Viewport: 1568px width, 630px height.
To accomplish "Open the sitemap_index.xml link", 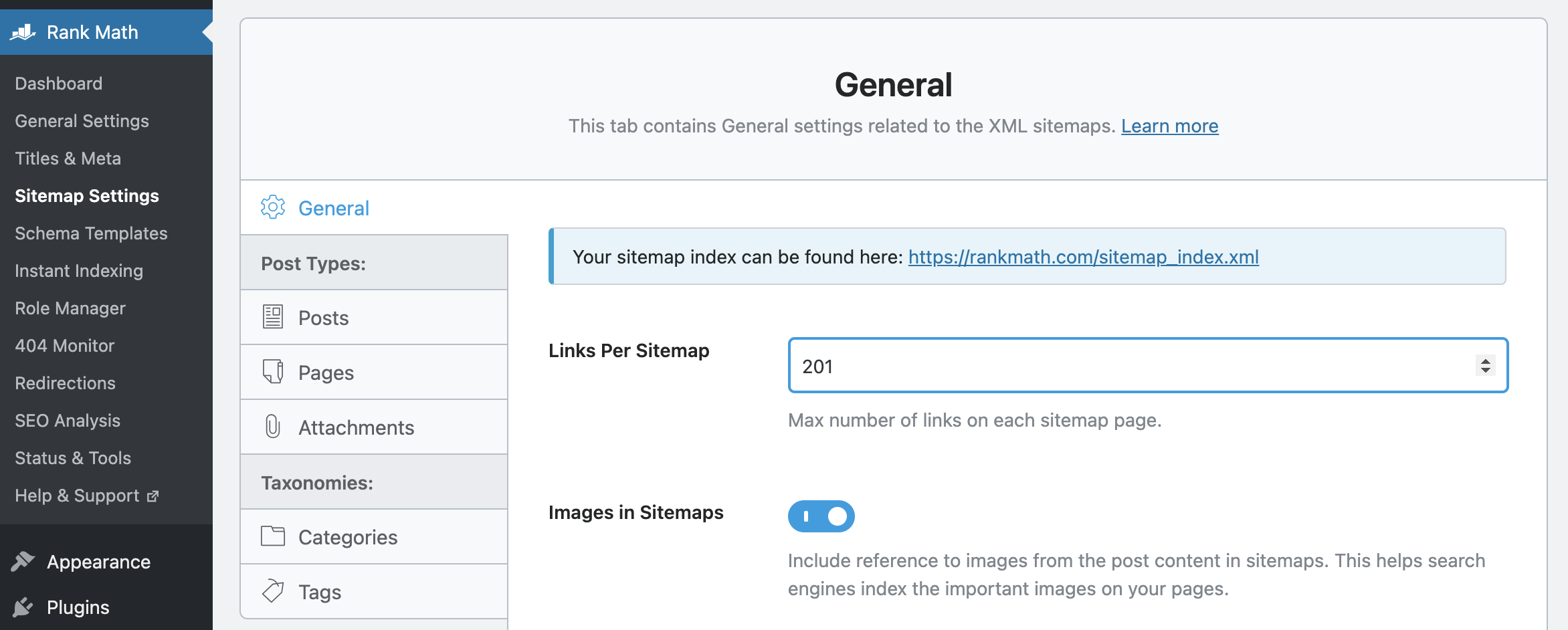I will tap(1083, 257).
